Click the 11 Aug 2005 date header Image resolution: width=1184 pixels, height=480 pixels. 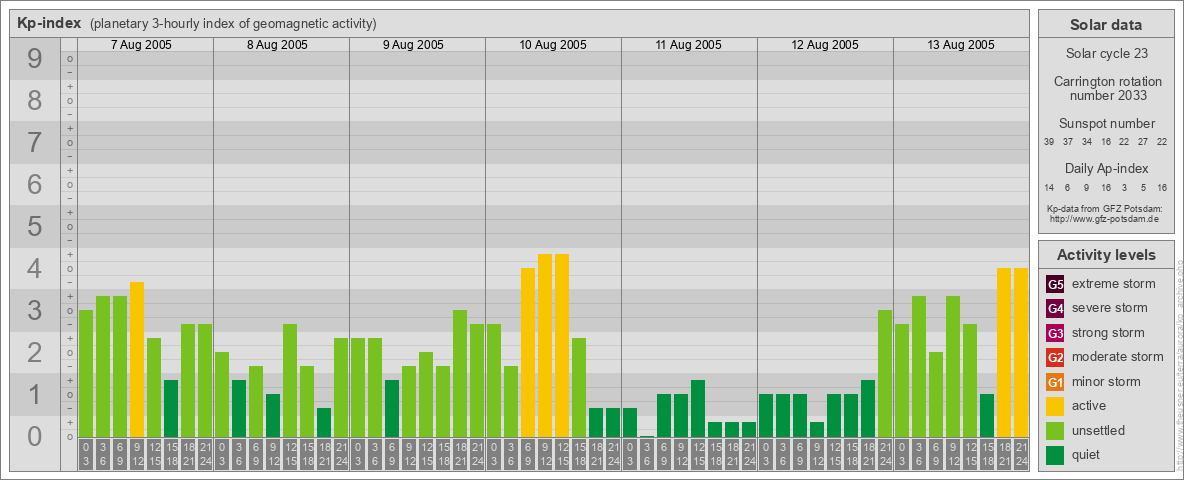point(689,45)
